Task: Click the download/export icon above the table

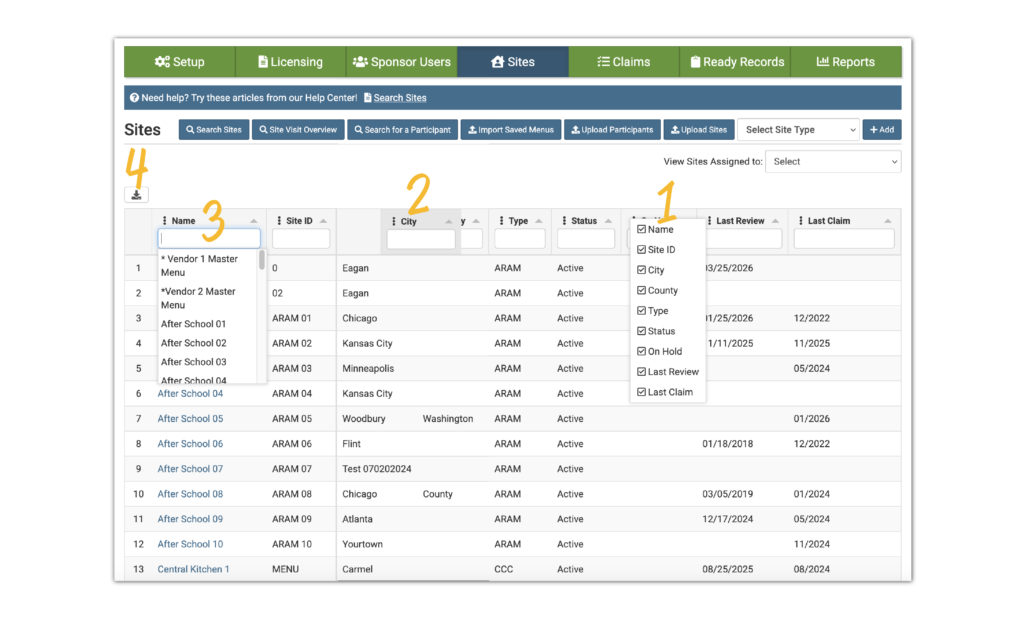Action: coord(136,195)
